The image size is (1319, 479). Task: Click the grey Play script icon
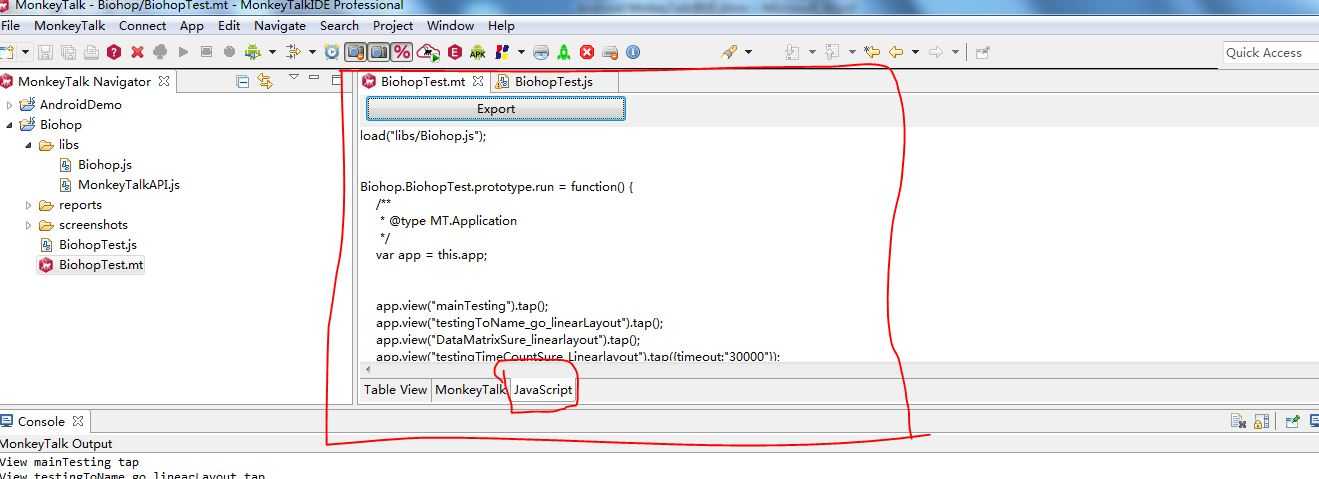(x=183, y=52)
